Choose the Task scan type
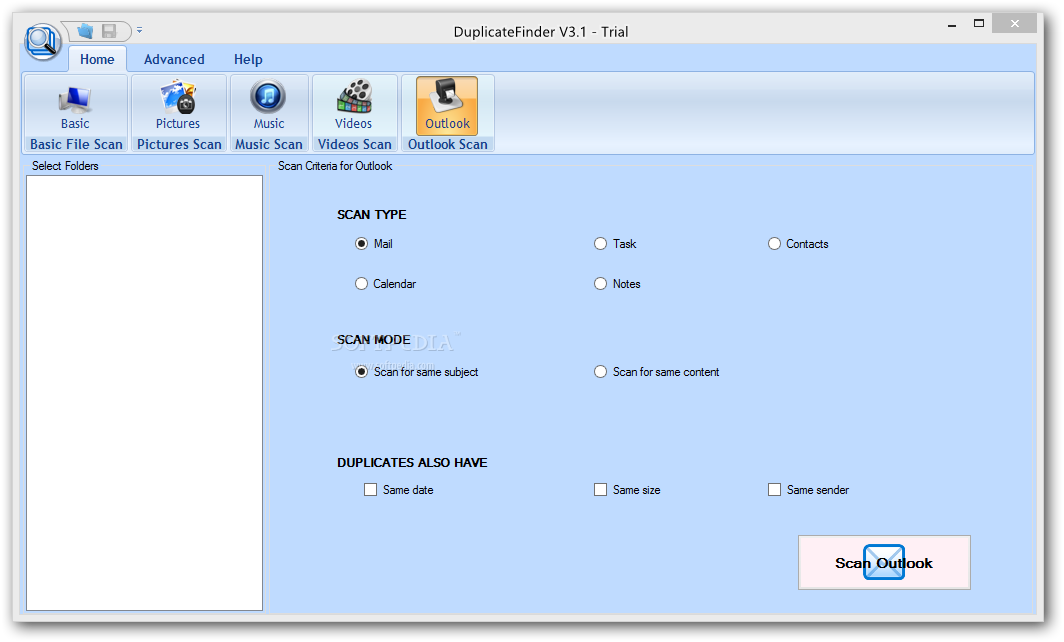Screen dimensions: 1064x642 [x=615, y=244]
